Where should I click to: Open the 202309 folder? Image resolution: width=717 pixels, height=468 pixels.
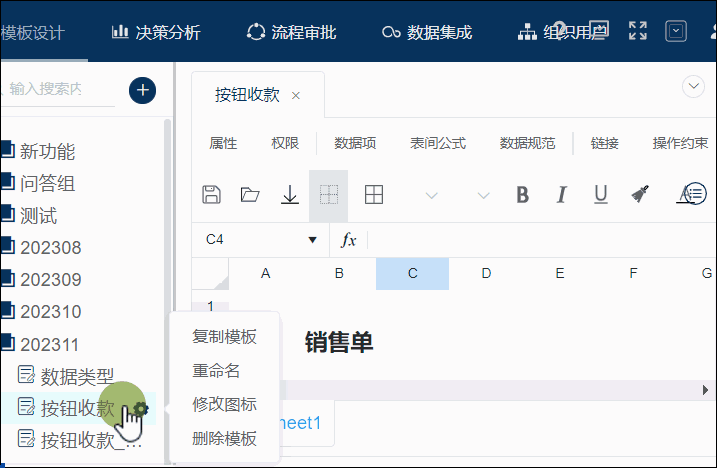(50, 280)
